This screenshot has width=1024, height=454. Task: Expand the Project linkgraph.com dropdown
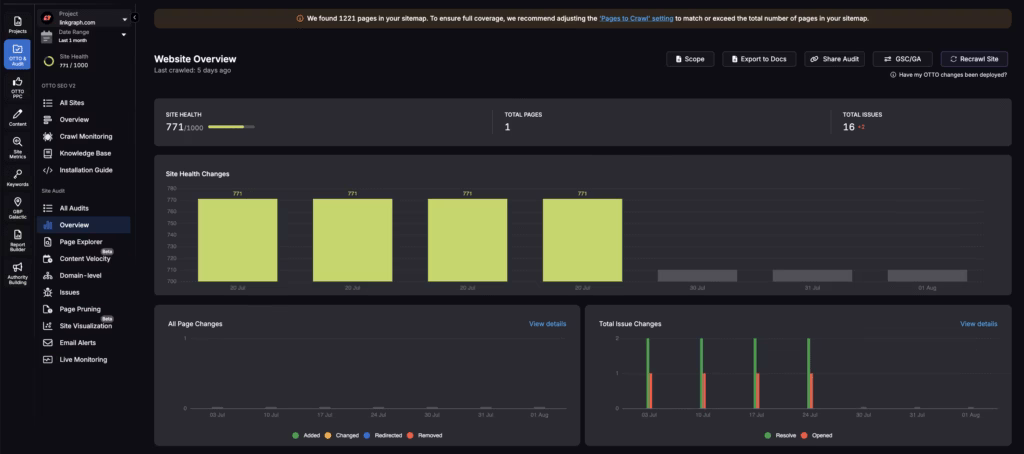[124, 18]
